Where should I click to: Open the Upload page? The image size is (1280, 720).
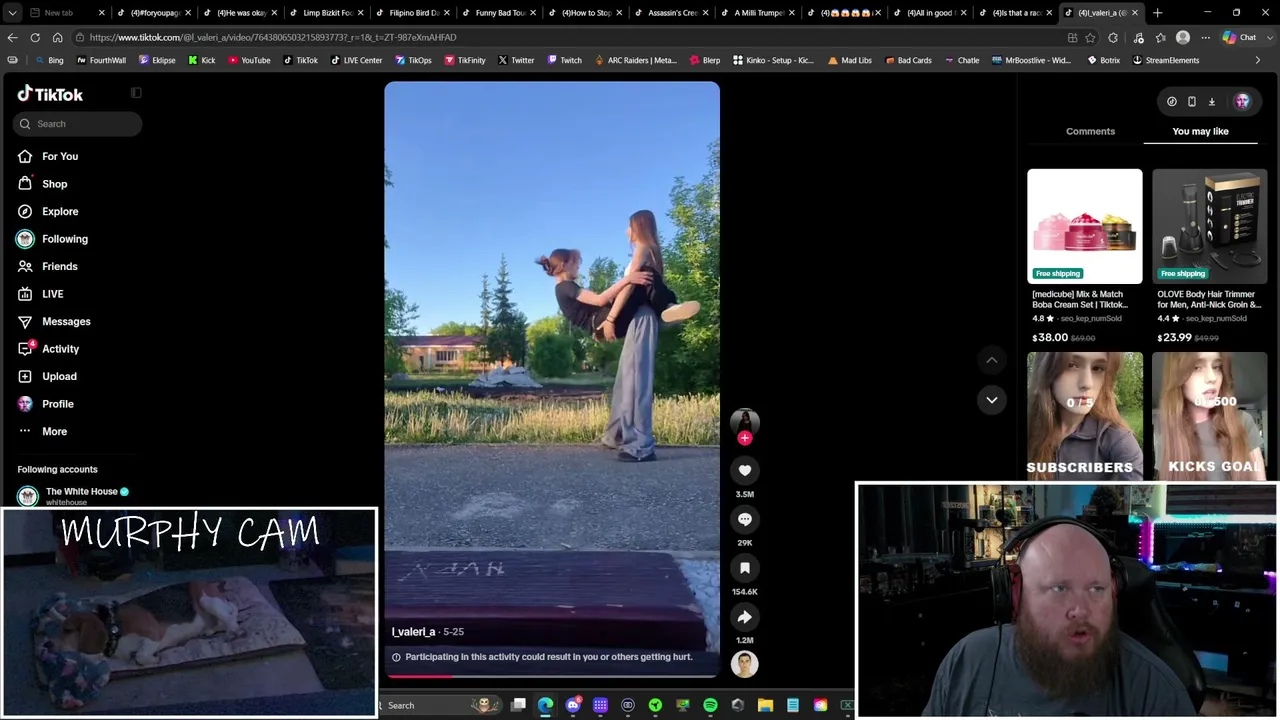pyautogui.click(x=47, y=376)
